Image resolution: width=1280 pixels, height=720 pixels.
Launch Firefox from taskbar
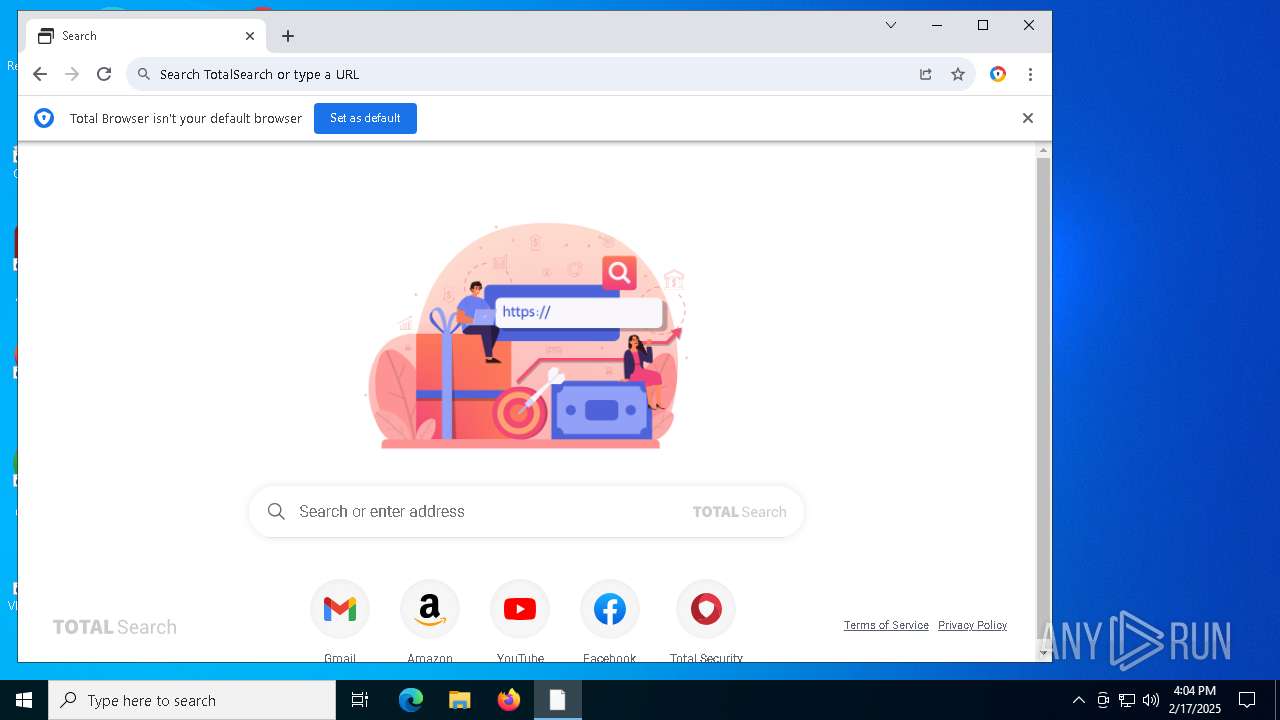(509, 700)
